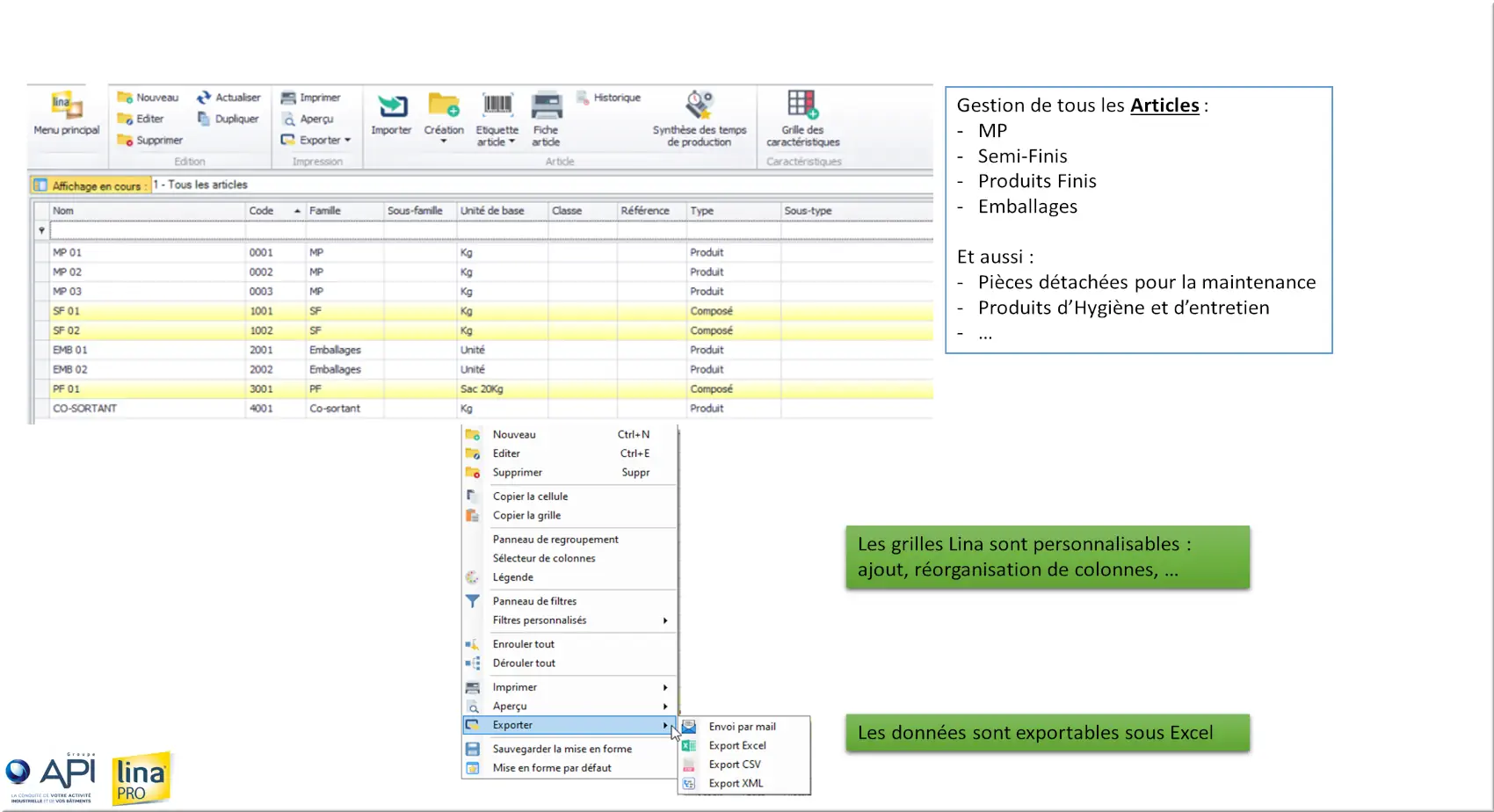Viewport: 1494px width, 812px height.
Task: Click the Famille column header
Action: [x=344, y=211]
